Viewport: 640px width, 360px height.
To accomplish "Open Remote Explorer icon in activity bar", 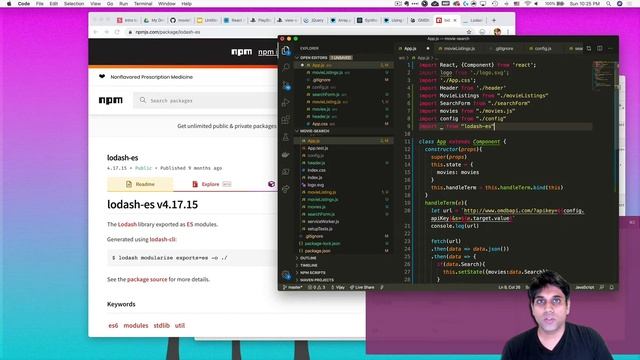I will [286, 172].
